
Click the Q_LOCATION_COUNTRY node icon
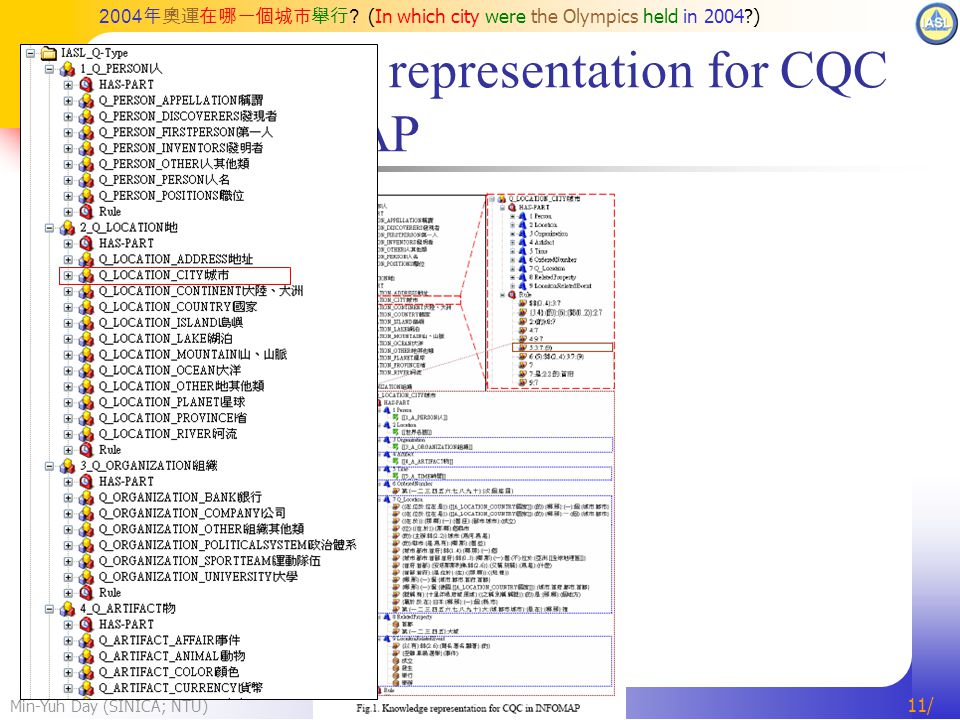(86, 307)
